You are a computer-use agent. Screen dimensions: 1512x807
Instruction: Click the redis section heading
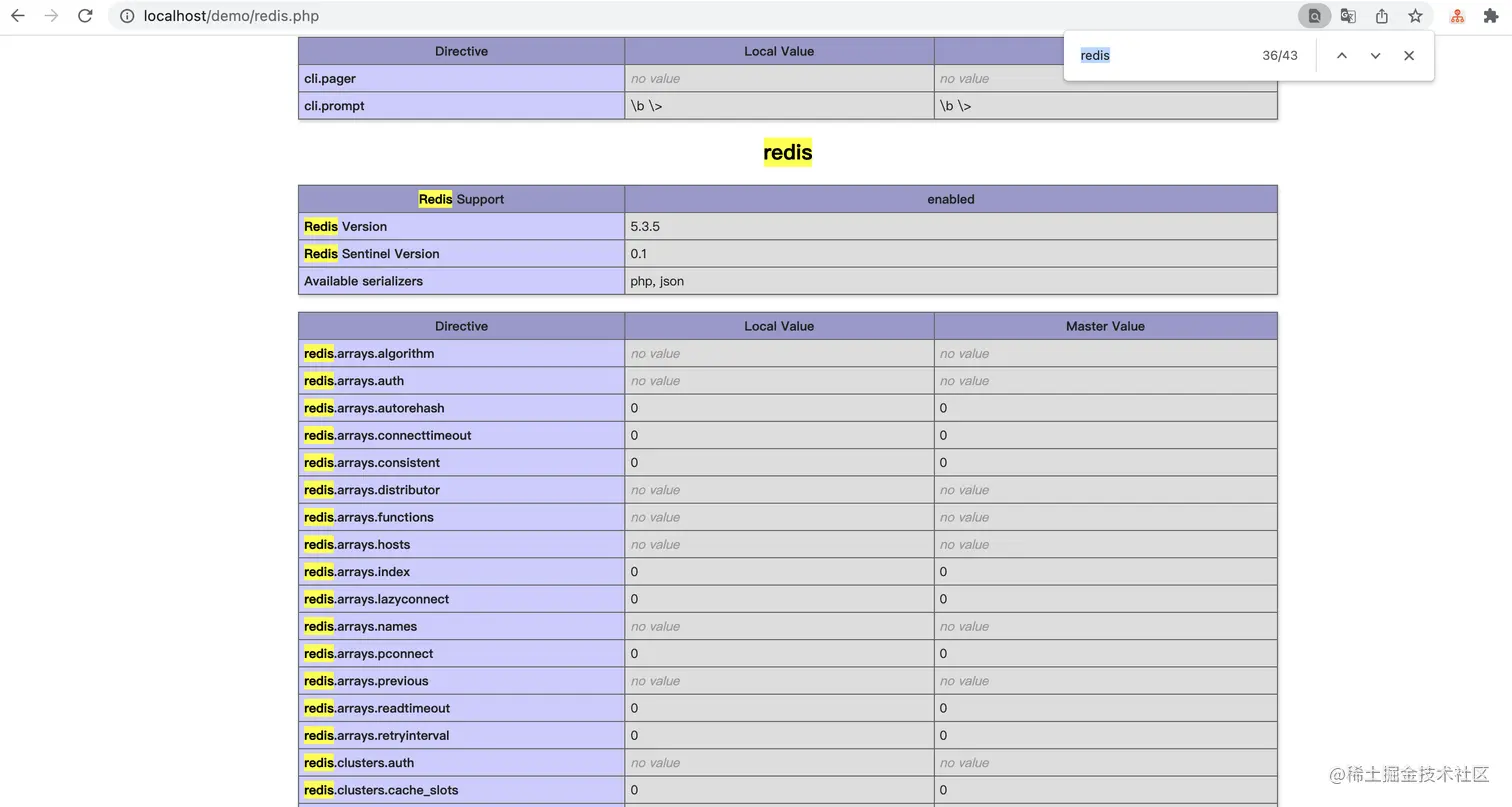(788, 152)
